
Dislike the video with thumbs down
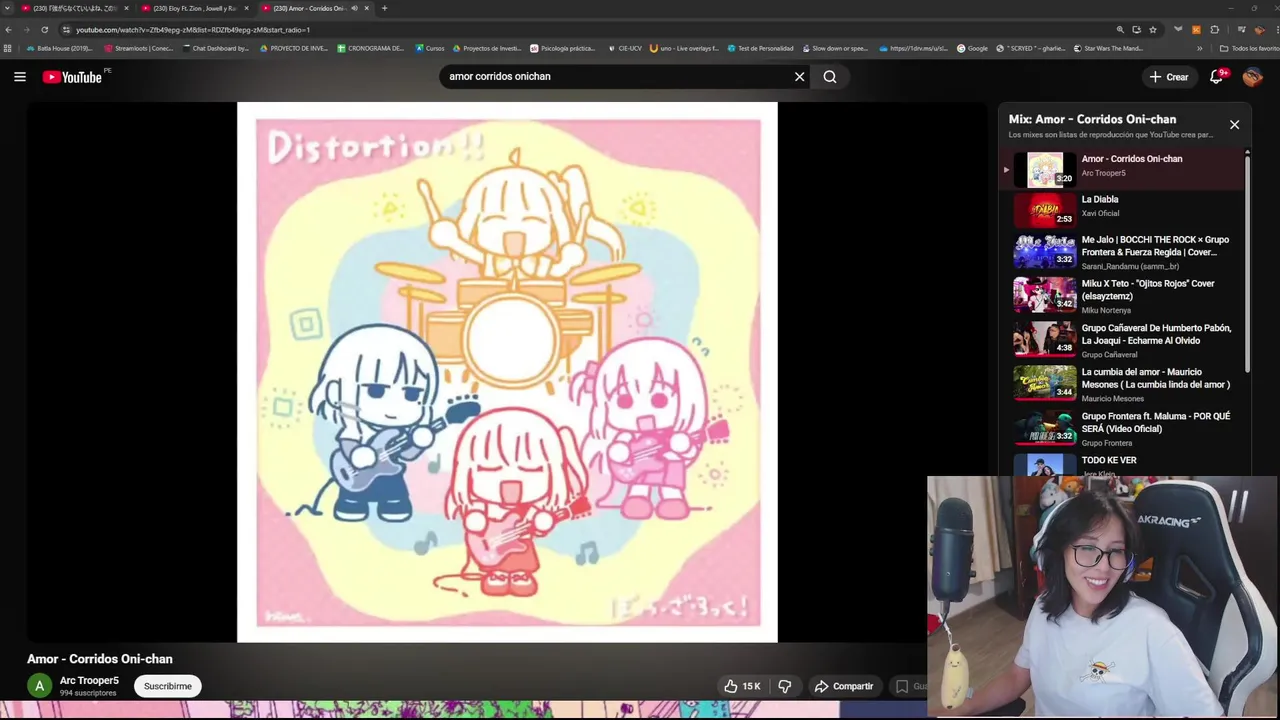point(785,686)
